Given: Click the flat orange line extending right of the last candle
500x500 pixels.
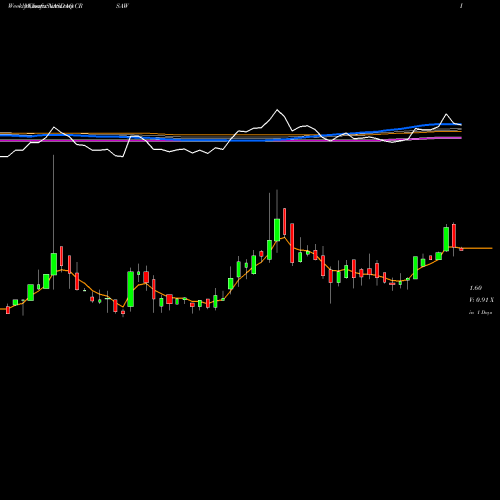Looking at the screenshot, I should pyautogui.click(x=478, y=248).
